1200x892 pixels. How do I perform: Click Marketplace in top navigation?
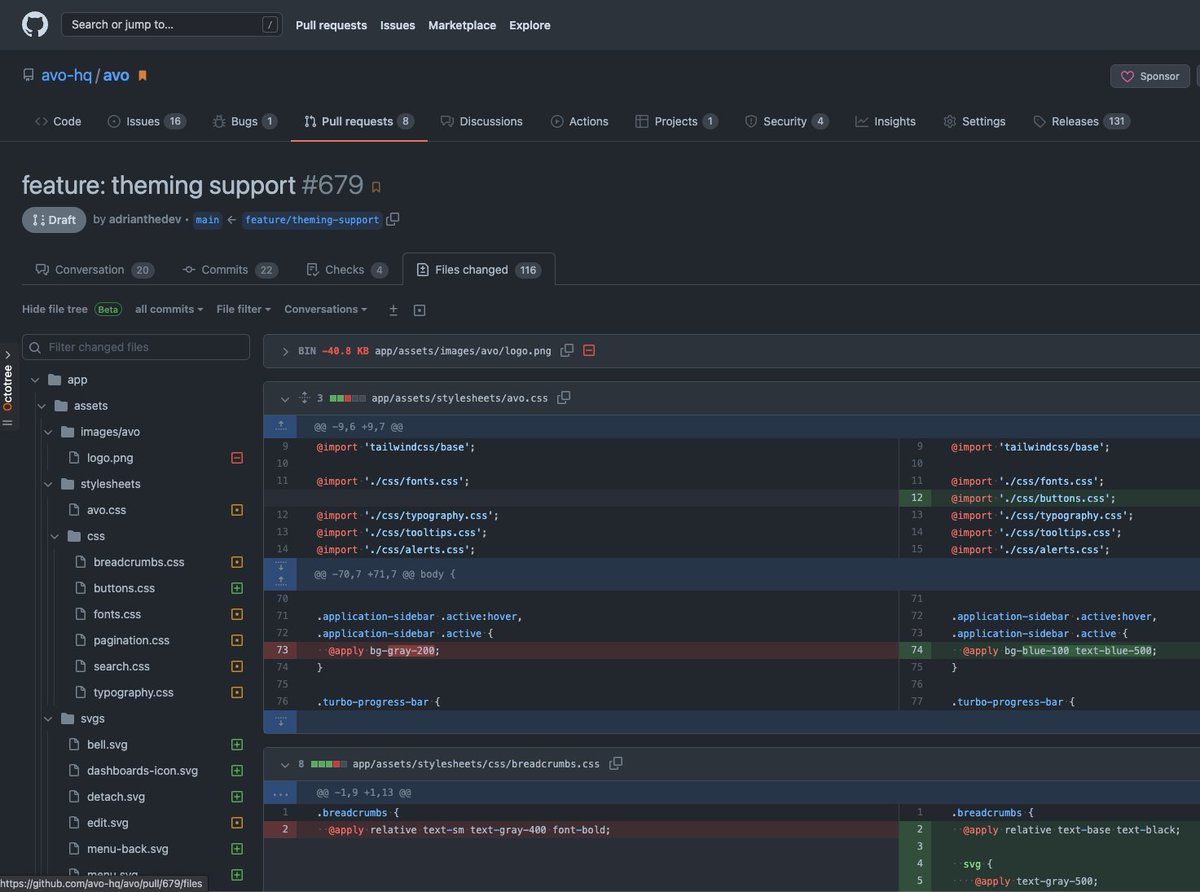(462, 25)
